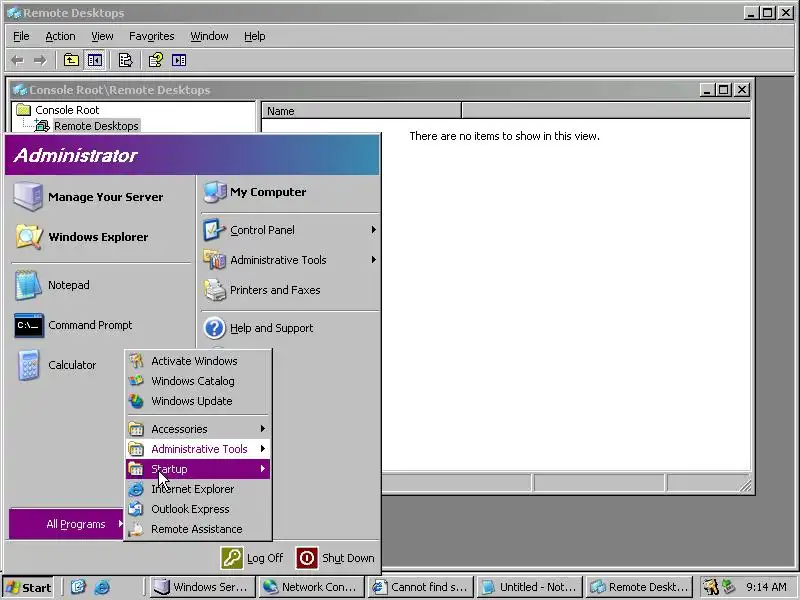Click the Name column header
Image resolution: width=800 pixels, height=600 pixels.
tap(361, 111)
